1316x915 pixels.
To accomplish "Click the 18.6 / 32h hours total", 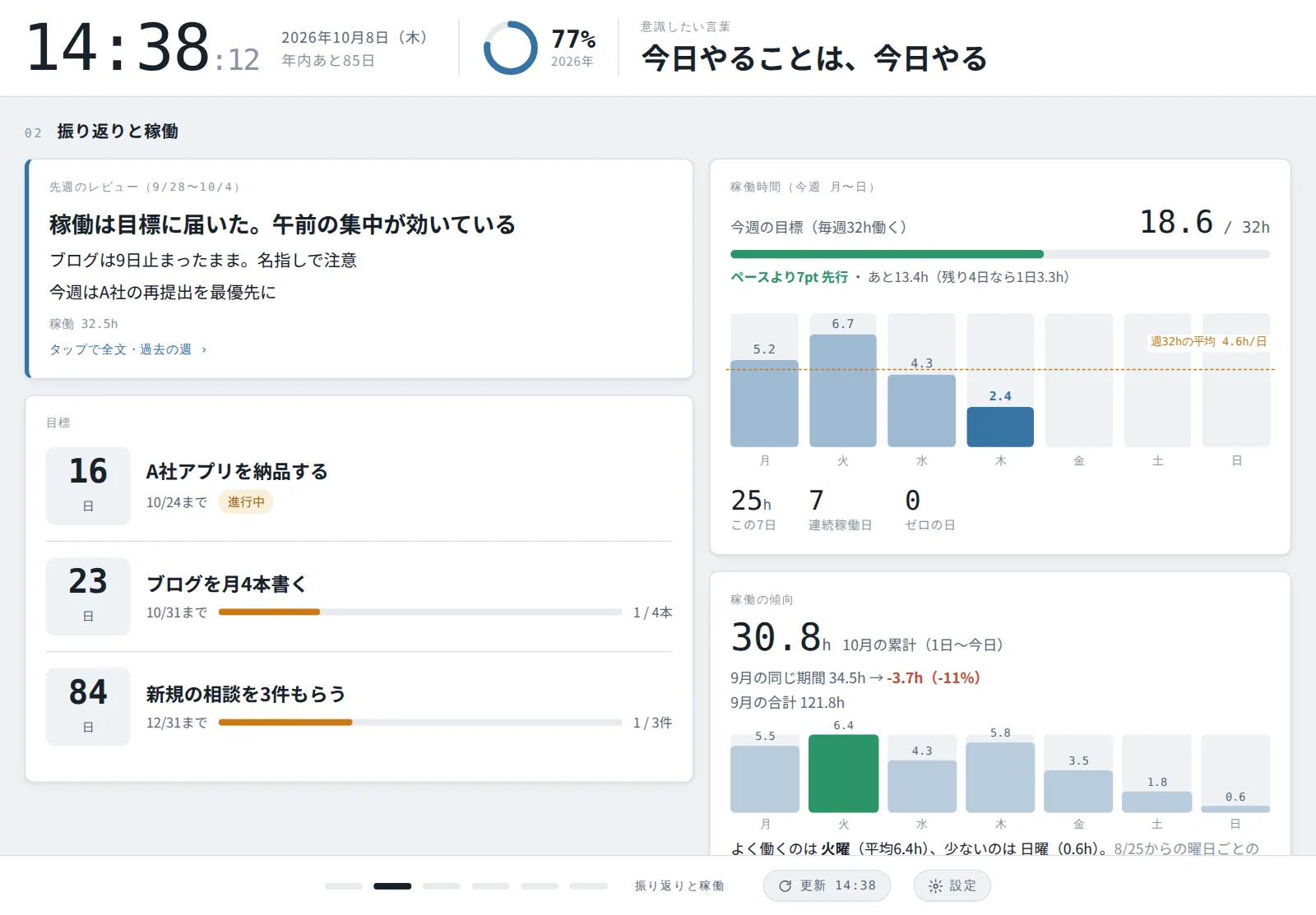I will tap(1204, 222).
